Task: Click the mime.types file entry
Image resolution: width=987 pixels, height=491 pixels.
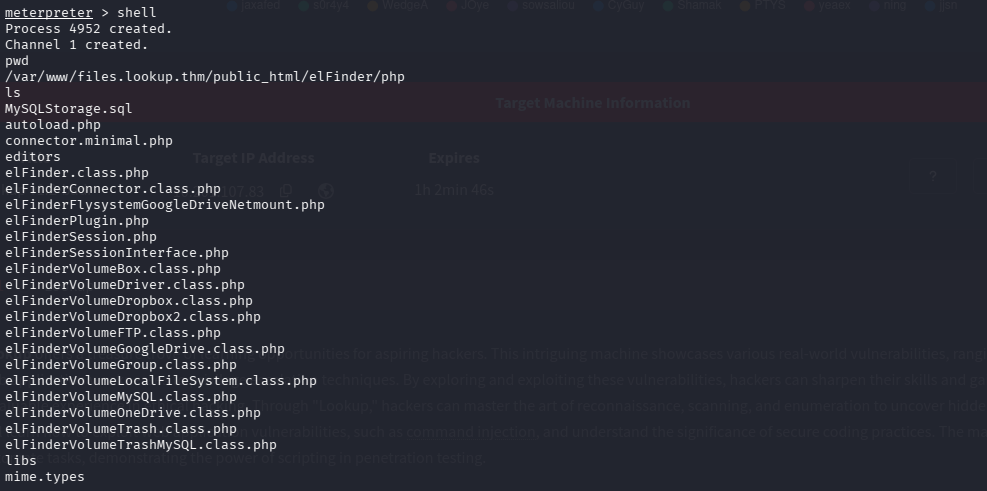Action: pos(45,477)
